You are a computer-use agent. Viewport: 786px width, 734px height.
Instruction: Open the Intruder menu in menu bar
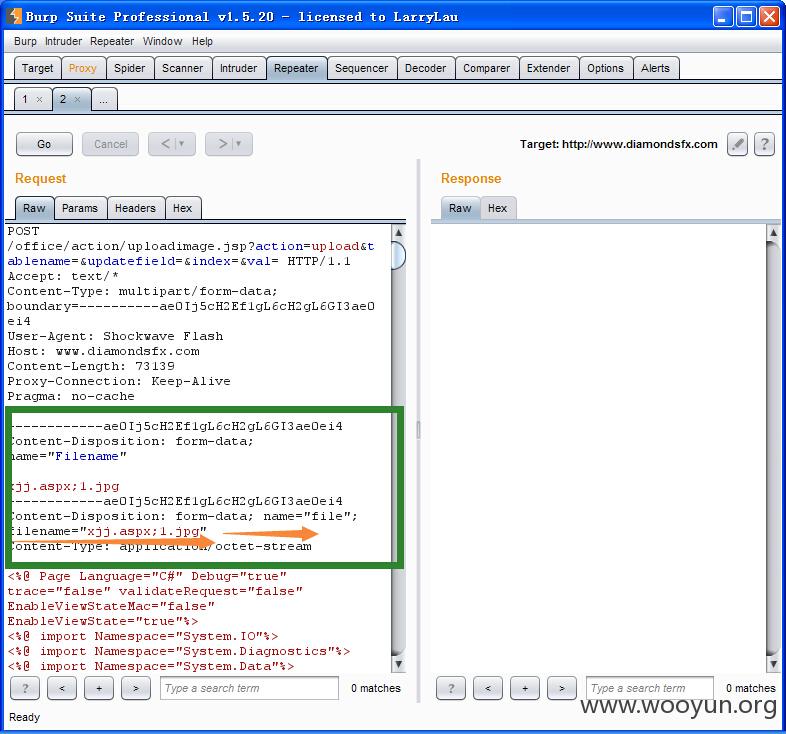tap(63, 41)
